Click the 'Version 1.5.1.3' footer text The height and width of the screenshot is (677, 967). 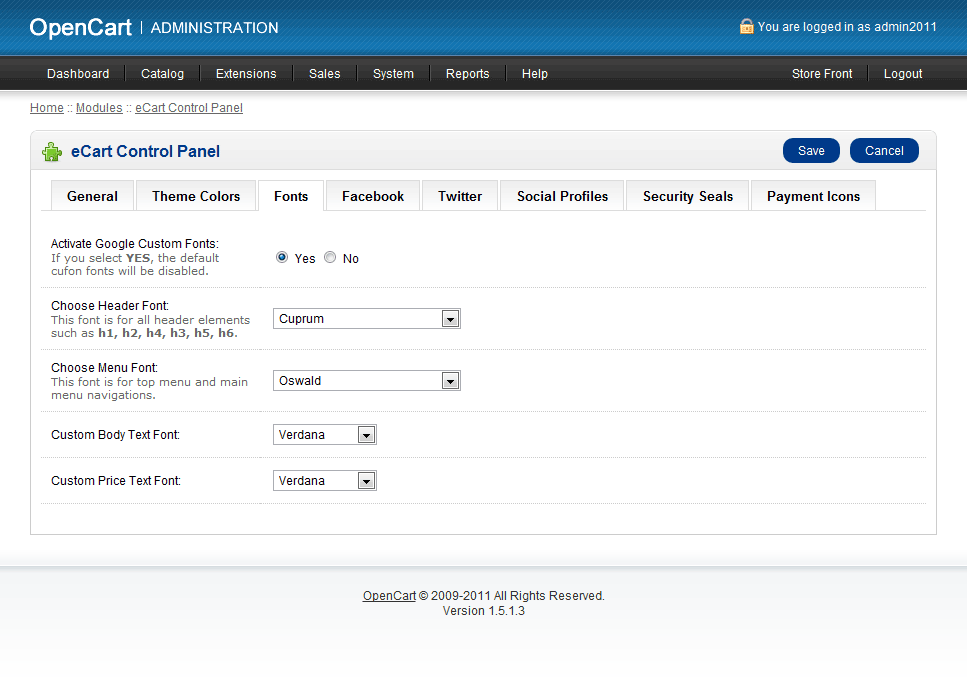click(484, 610)
